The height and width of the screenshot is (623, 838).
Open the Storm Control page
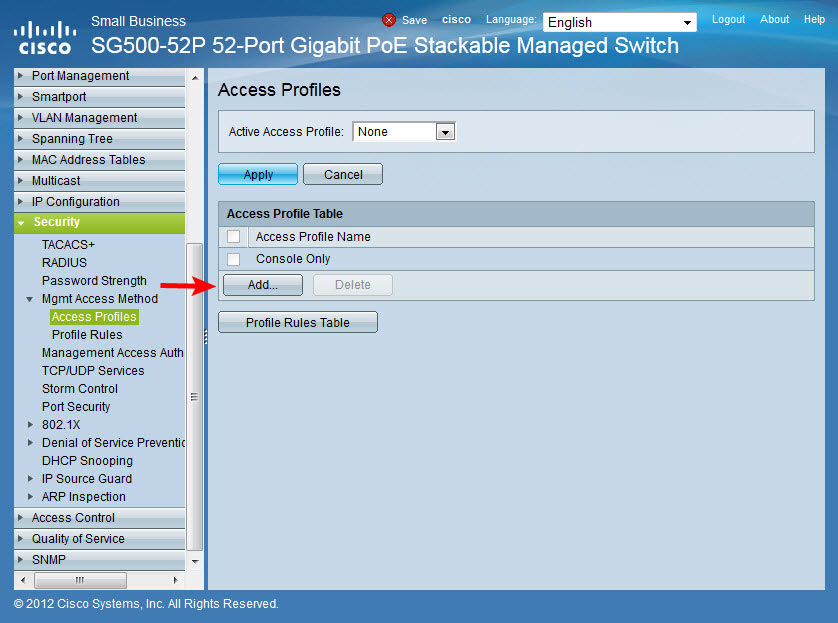(x=80, y=389)
